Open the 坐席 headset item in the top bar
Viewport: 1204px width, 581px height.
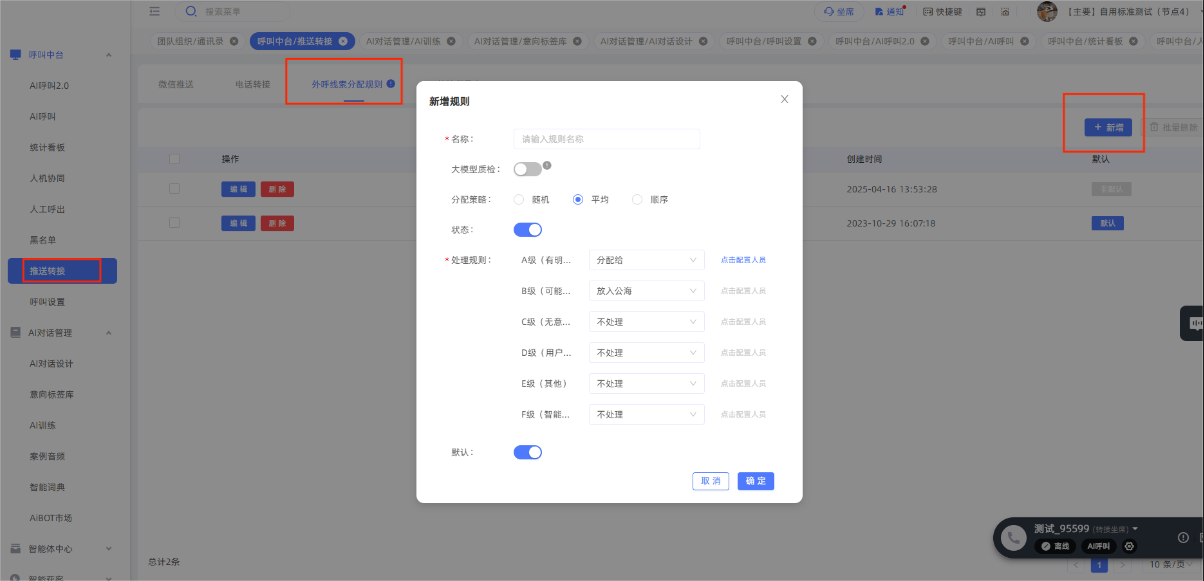pos(838,11)
